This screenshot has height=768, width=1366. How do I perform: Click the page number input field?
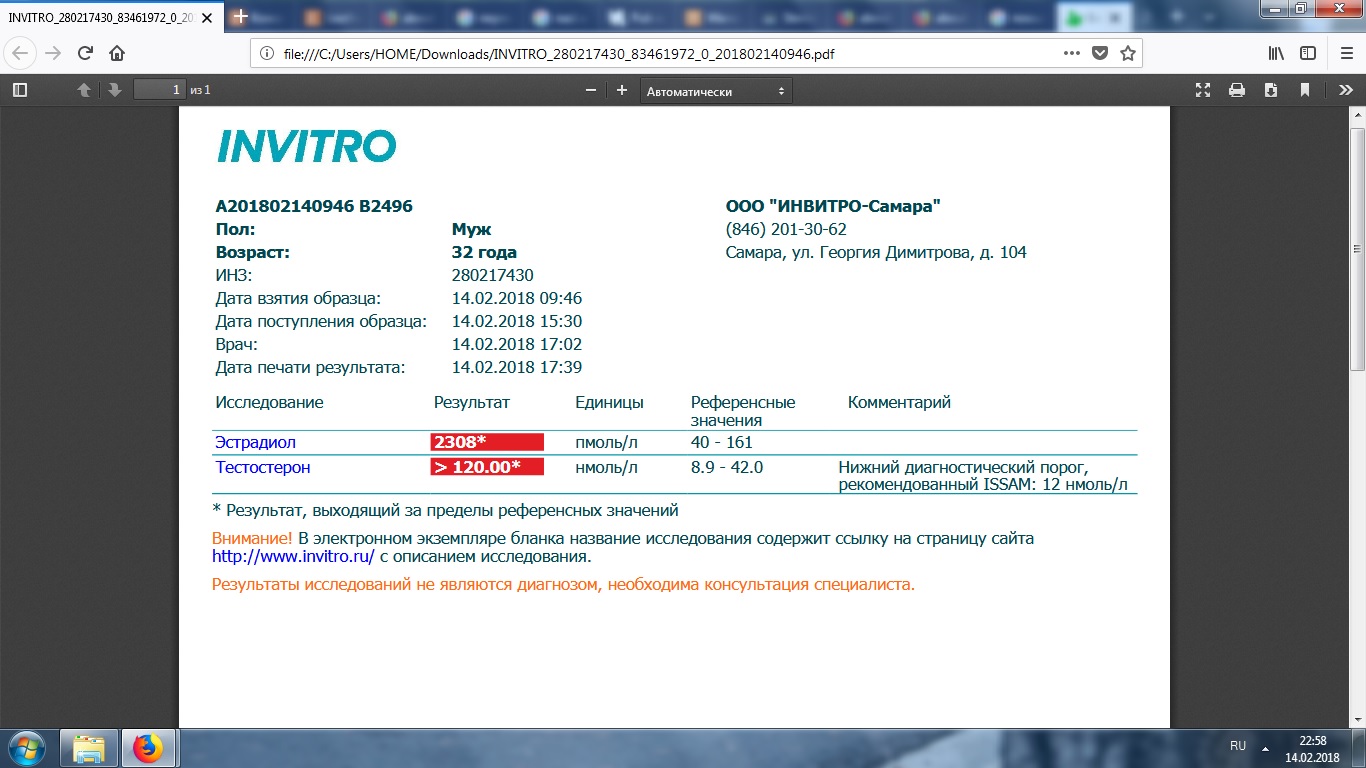(160, 90)
